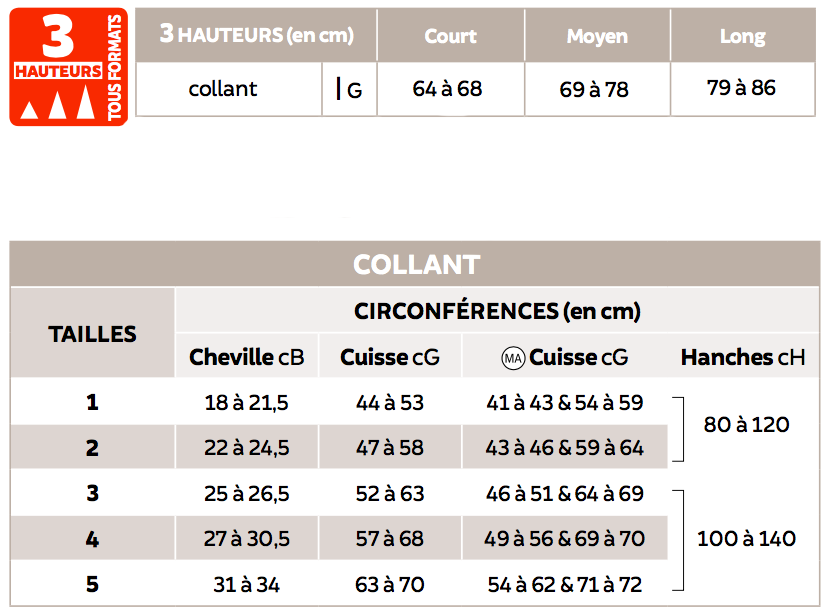Click the 'G' measurement cell
The image size is (830, 615).
pyautogui.click(x=349, y=89)
